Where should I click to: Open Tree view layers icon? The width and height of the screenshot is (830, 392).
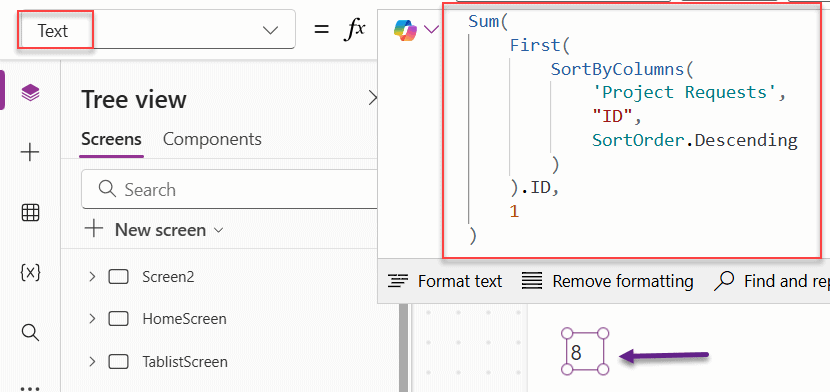30,93
